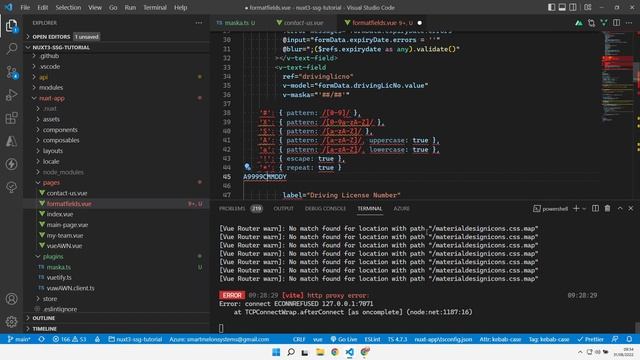Open the Thunder Client lightning icon
640x360 pixels.
[x=11, y=164]
